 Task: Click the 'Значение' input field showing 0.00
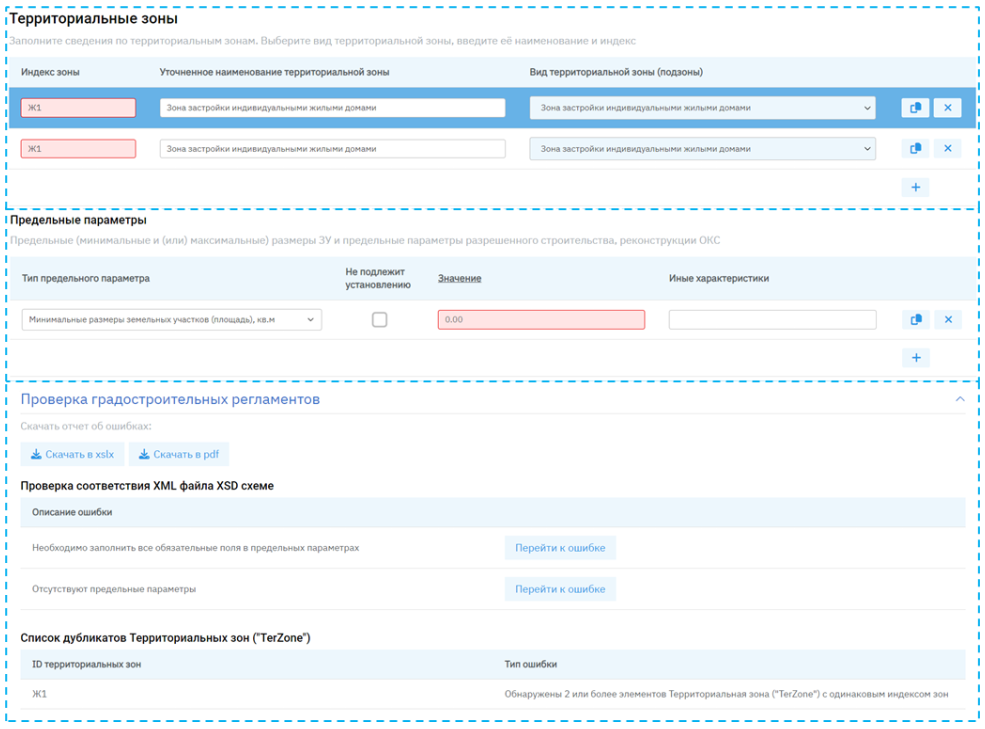coord(541,320)
